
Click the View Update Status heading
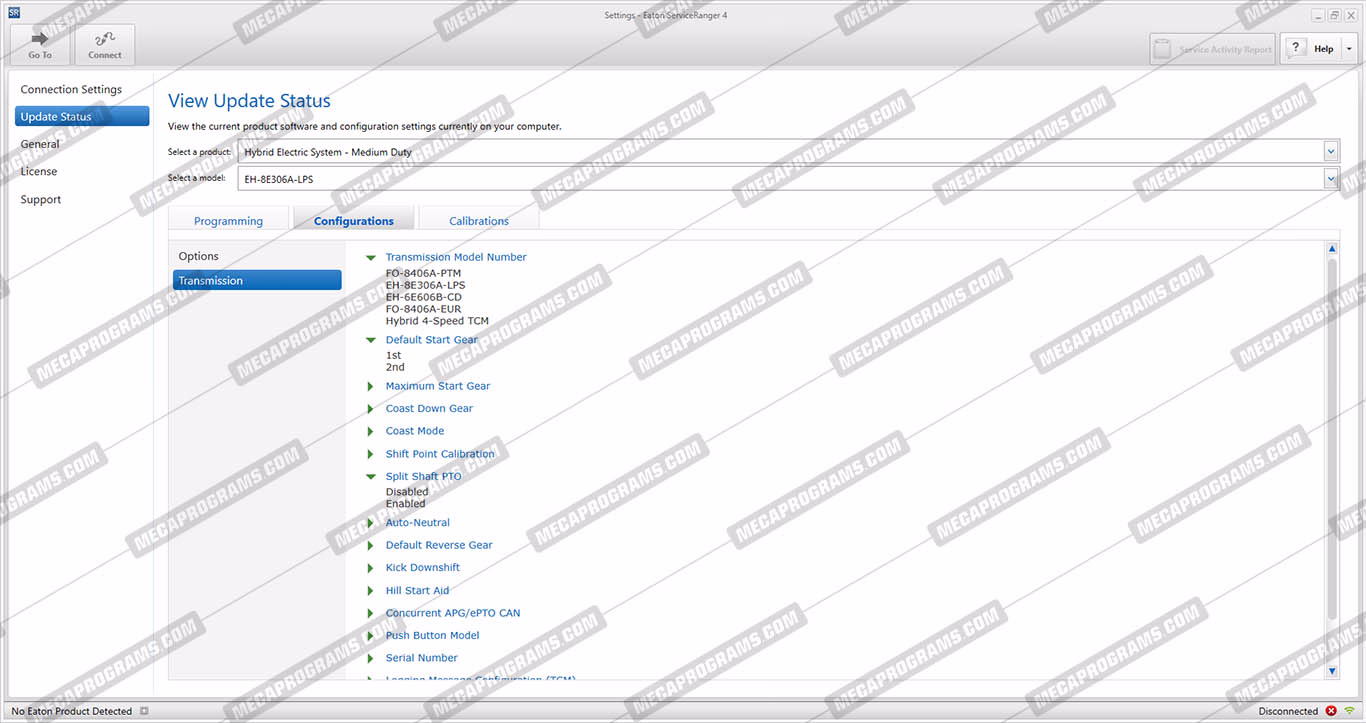249,101
